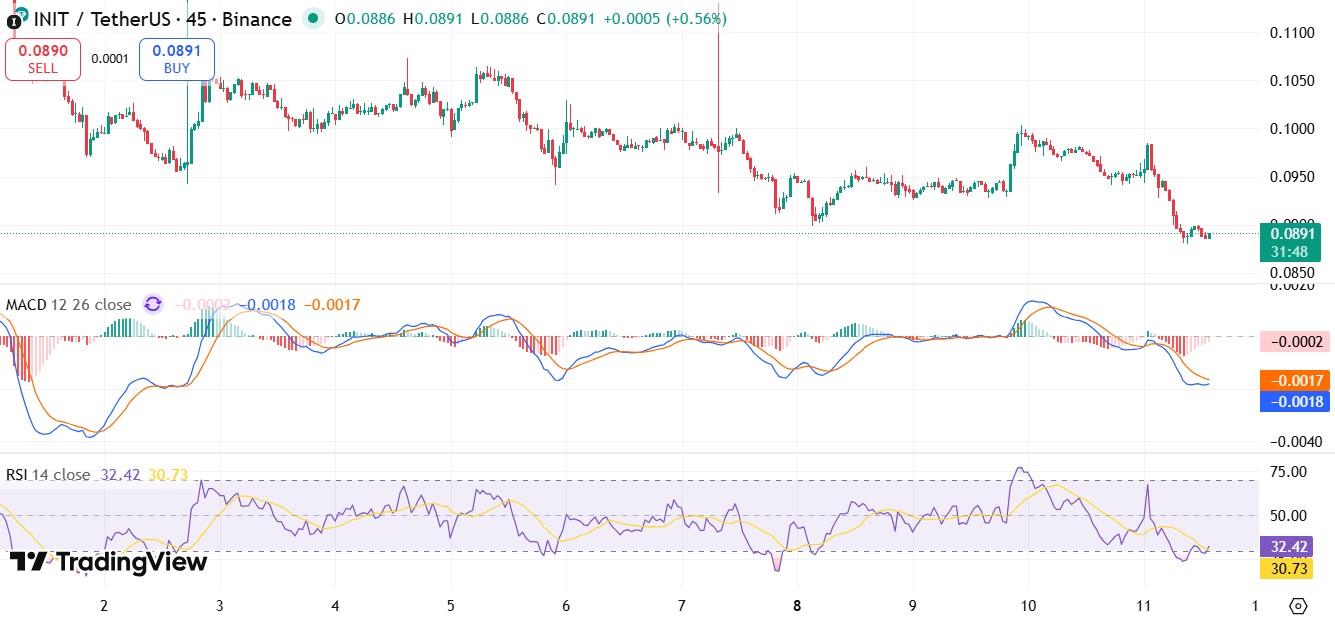Select the MACD 12 26 close legend

66,304
